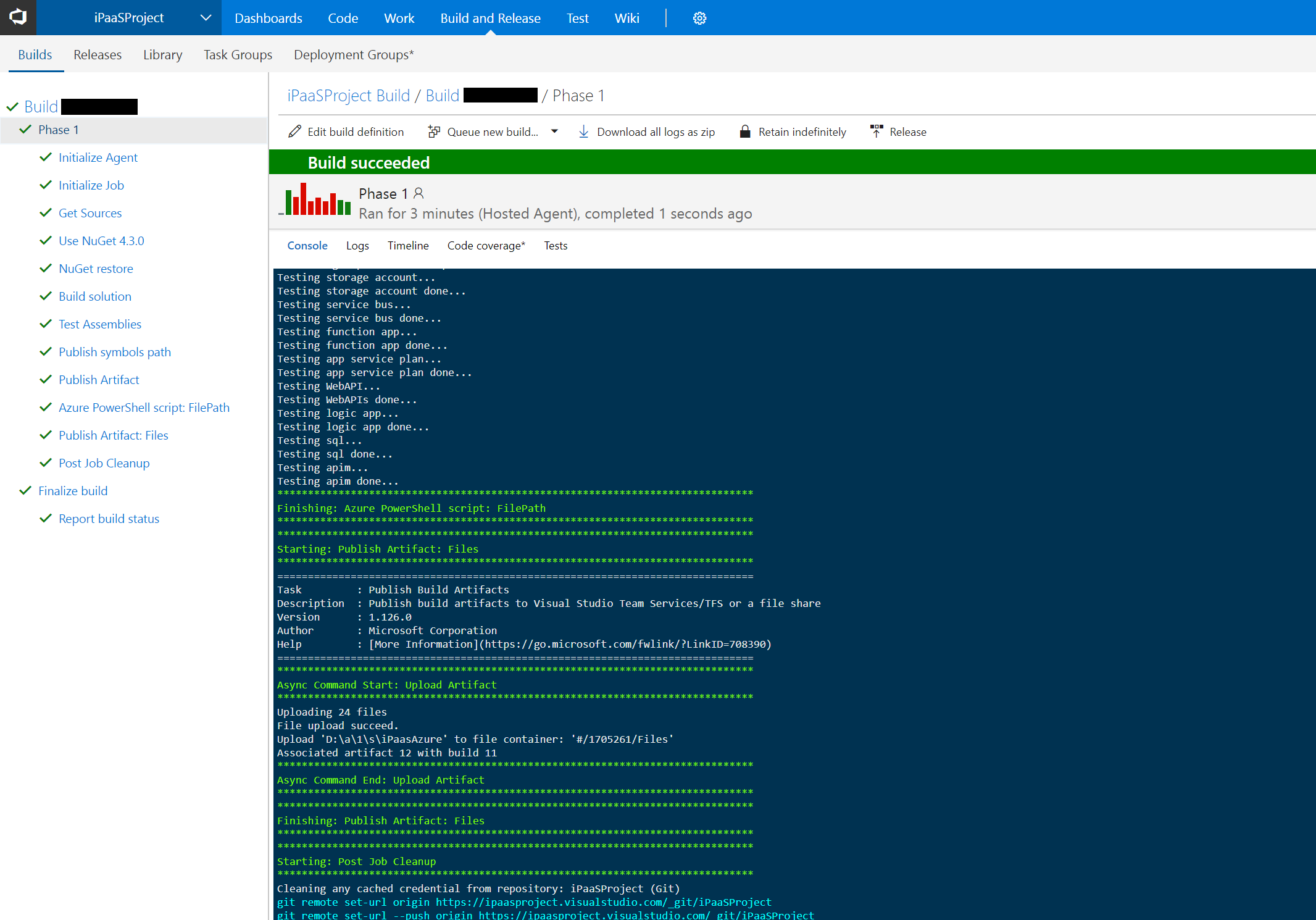
Task: Click the person icon beside Phase 1
Action: point(419,193)
